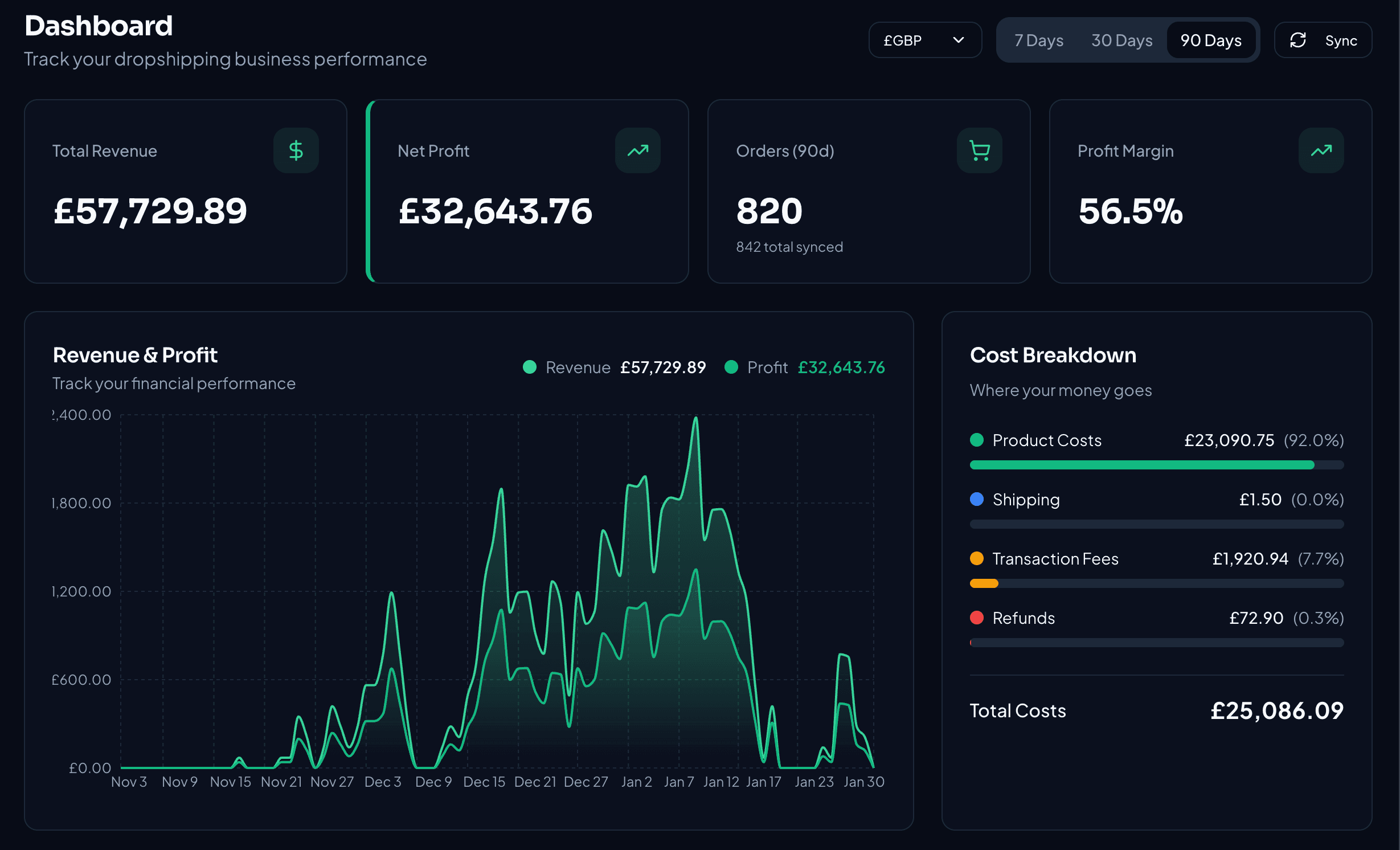Click the trend icon on Profit Margin card
The height and width of the screenshot is (850, 1400).
[1321, 150]
